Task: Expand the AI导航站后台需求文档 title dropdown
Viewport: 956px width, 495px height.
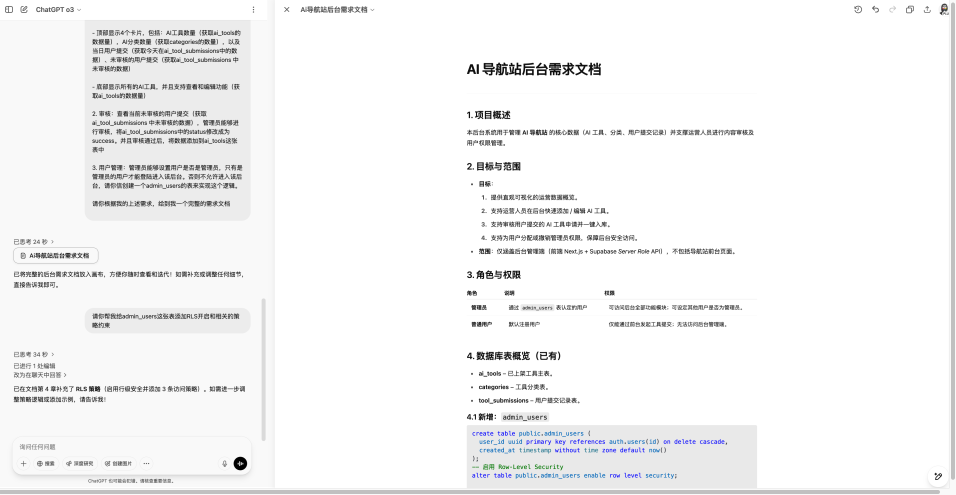Action: click(338, 9)
